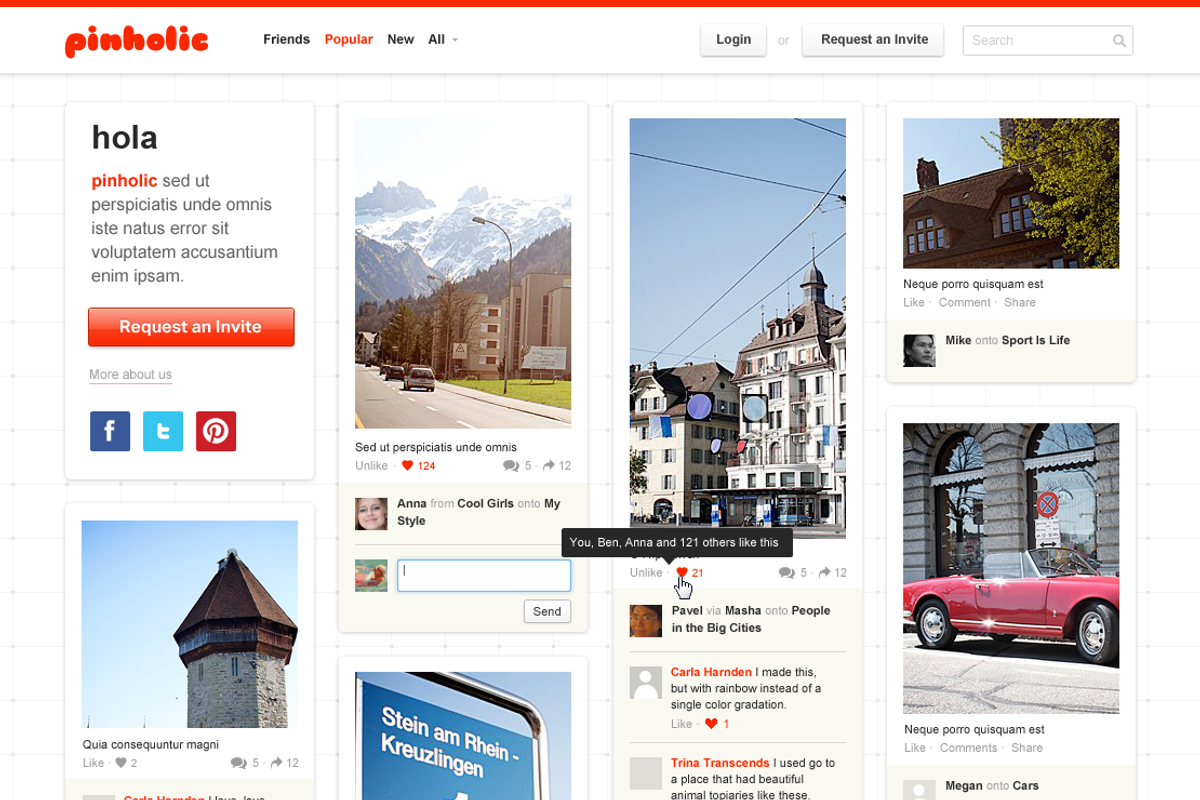This screenshot has width=1200, height=800.
Task: Click share arrow next to 21 likes post
Action: (x=824, y=573)
